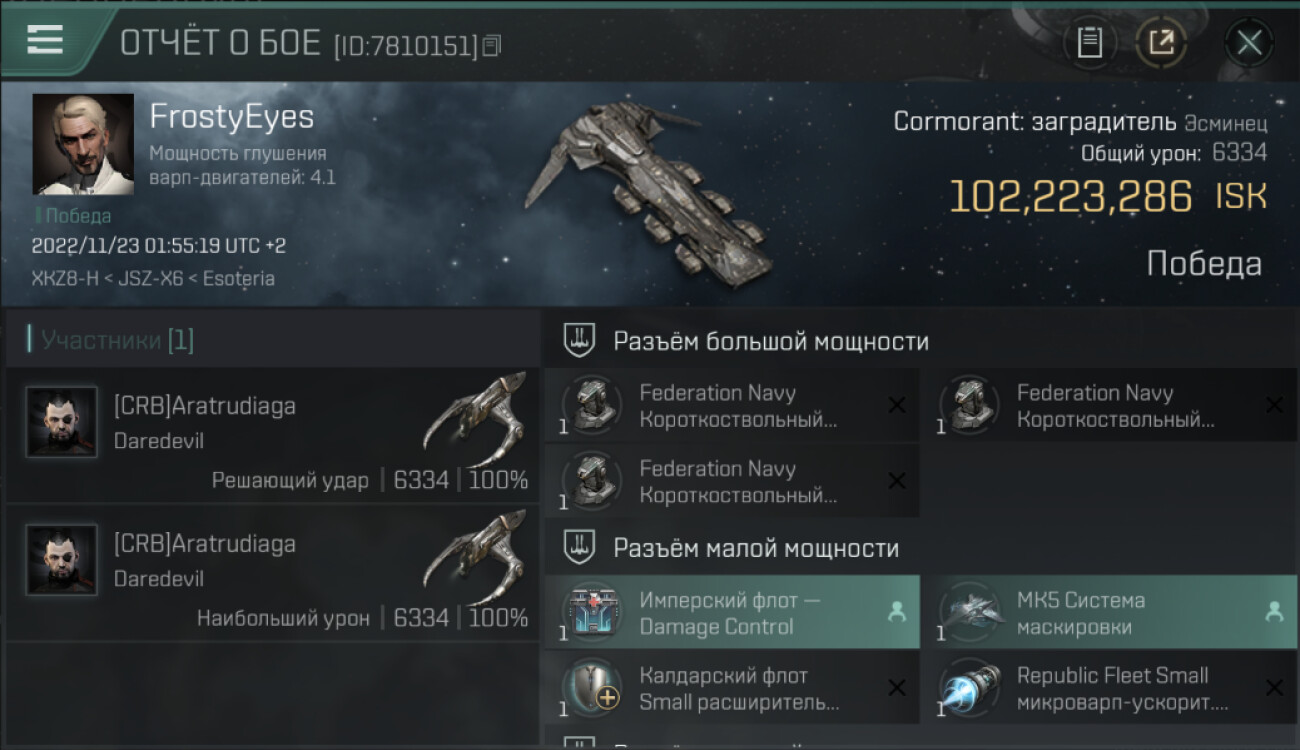Image resolution: width=1300 pixels, height=750 pixels.
Task: Click the Разъём большой мощности section header
Action: [771, 341]
